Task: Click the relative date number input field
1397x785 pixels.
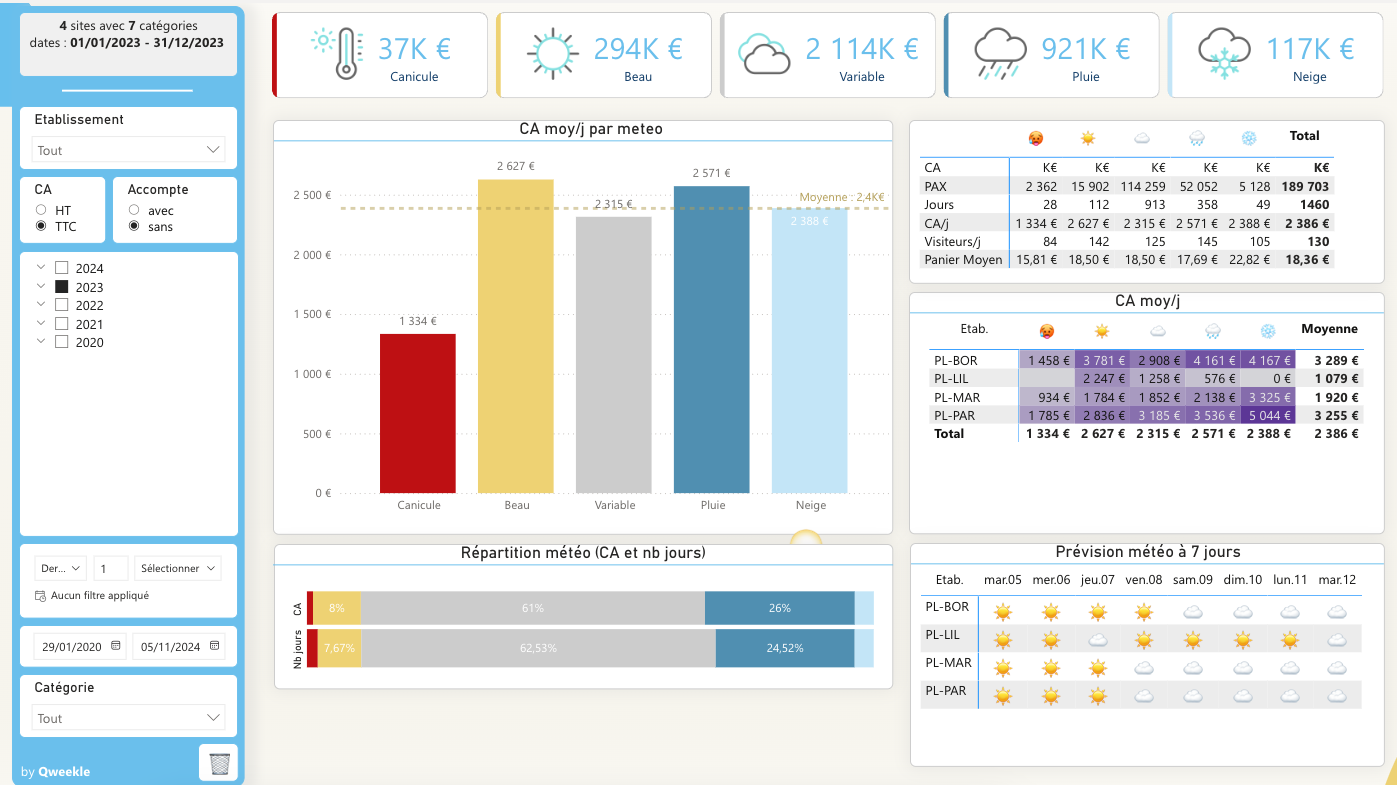Action: tap(111, 568)
